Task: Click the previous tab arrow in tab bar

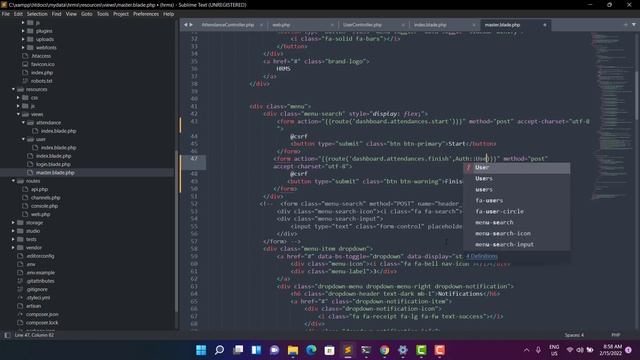Action: click(x=185, y=25)
